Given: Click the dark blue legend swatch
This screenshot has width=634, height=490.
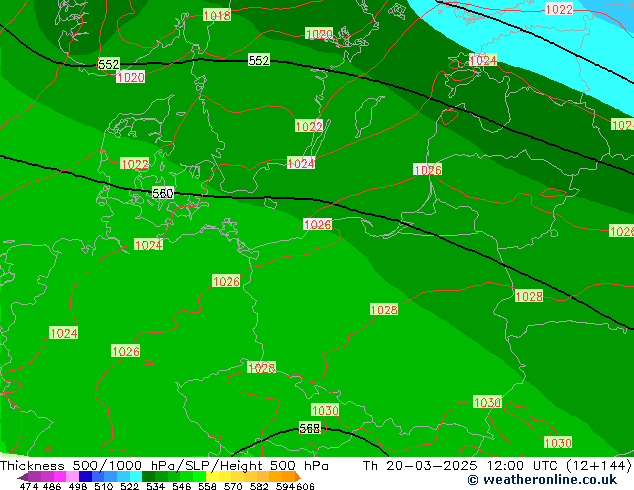Looking at the screenshot, I should point(85,477).
